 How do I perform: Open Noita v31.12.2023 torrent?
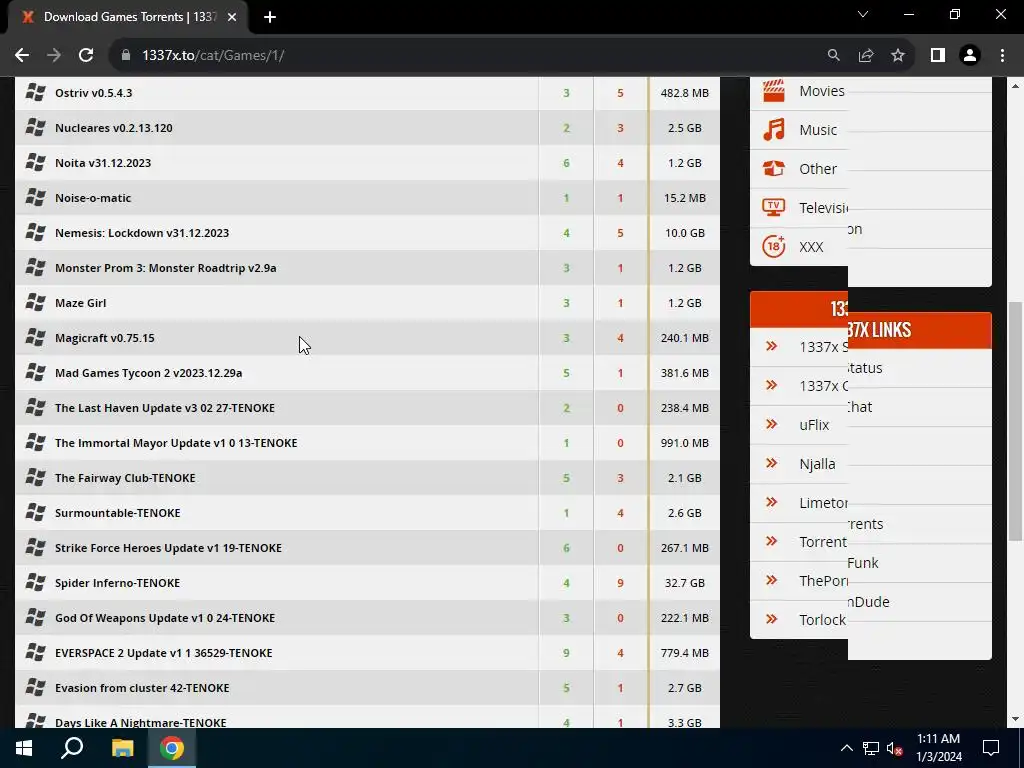[103, 163]
